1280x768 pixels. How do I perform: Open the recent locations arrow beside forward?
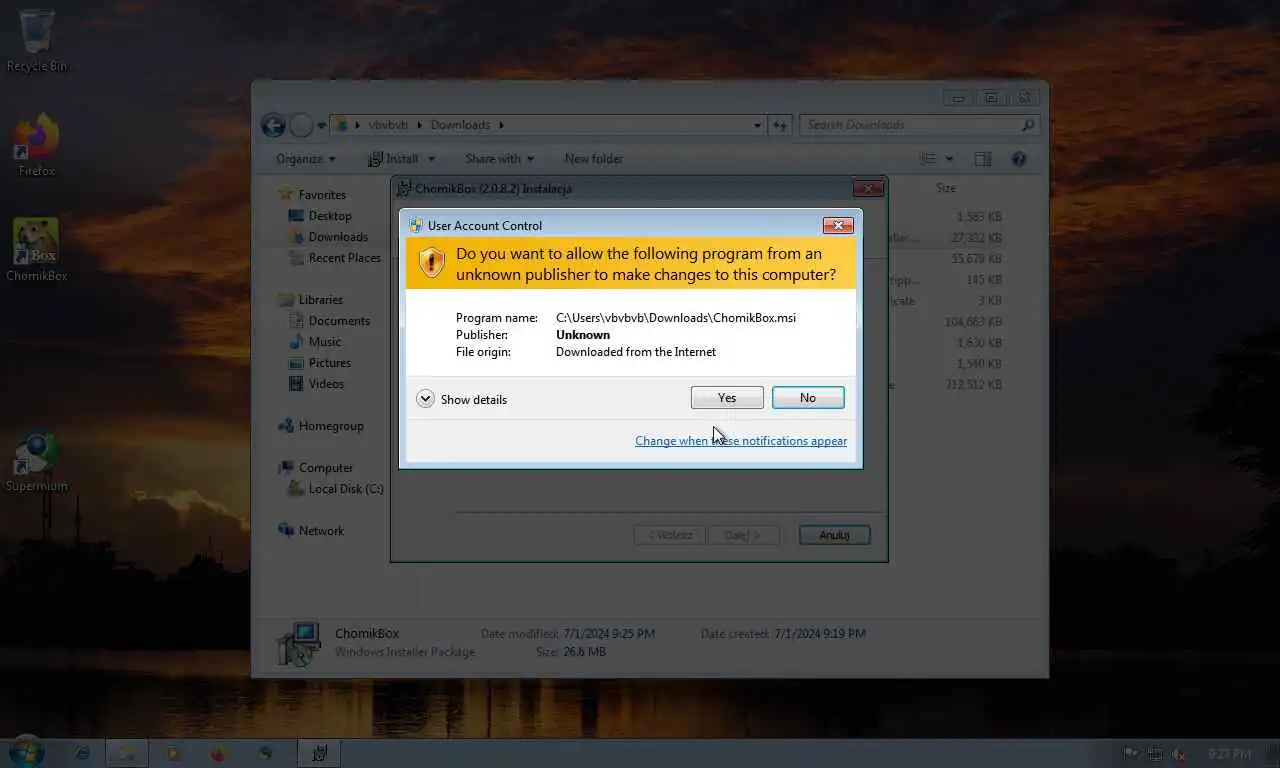(x=321, y=126)
